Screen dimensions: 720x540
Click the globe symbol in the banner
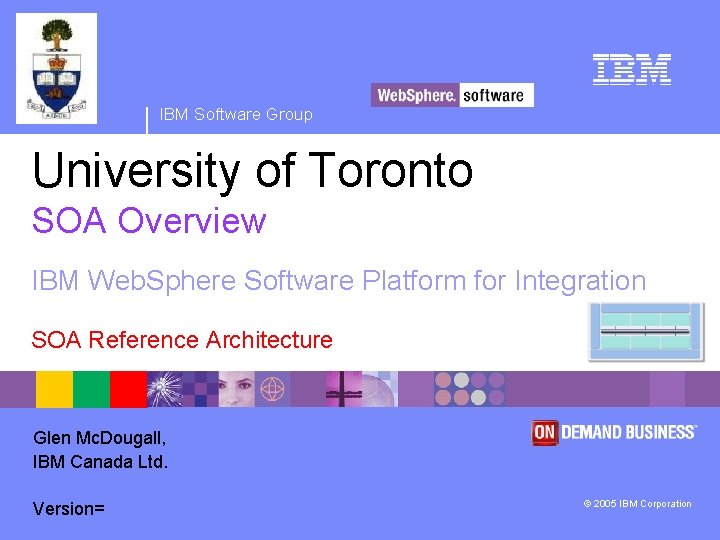pos(272,389)
